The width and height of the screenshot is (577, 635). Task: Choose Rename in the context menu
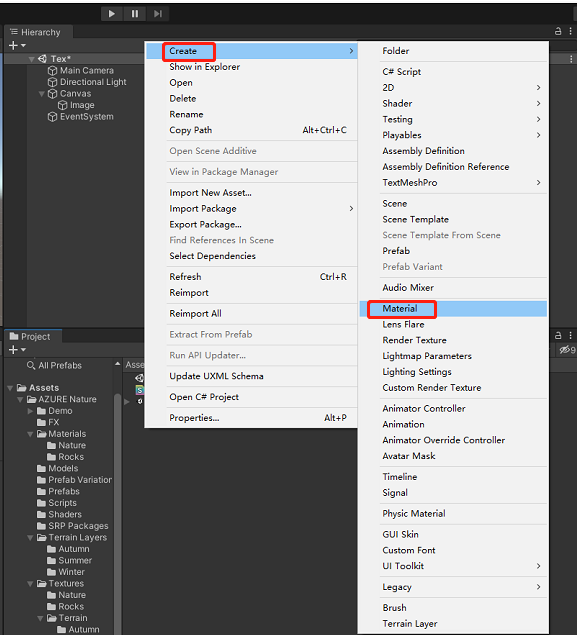251,114
